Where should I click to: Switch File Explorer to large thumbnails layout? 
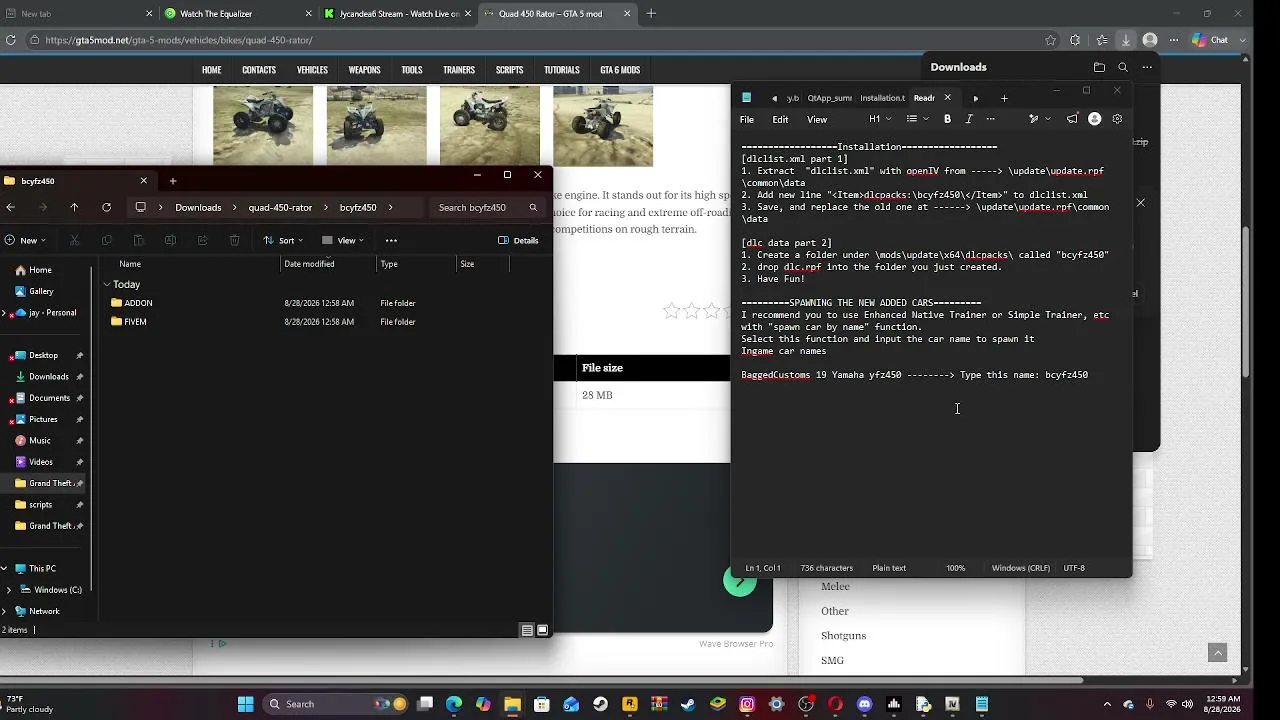(x=542, y=630)
